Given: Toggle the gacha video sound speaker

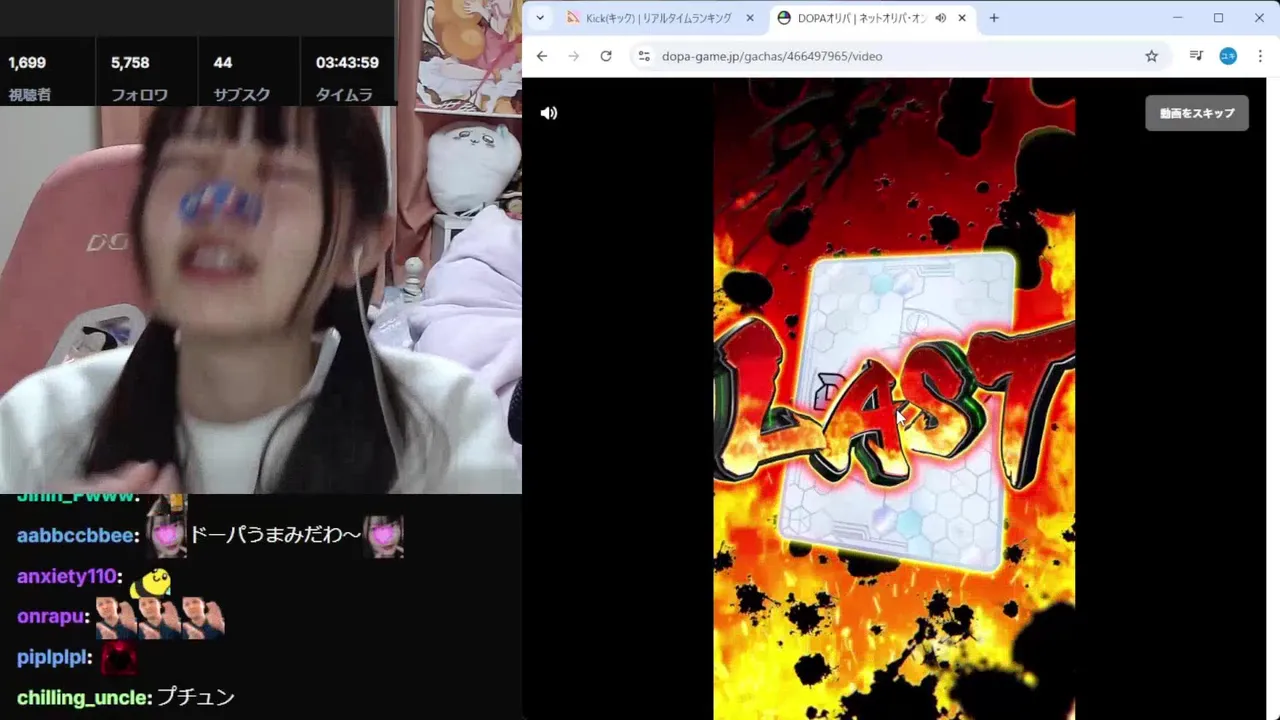Looking at the screenshot, I should pyautogui.click(x=549, y=113).
